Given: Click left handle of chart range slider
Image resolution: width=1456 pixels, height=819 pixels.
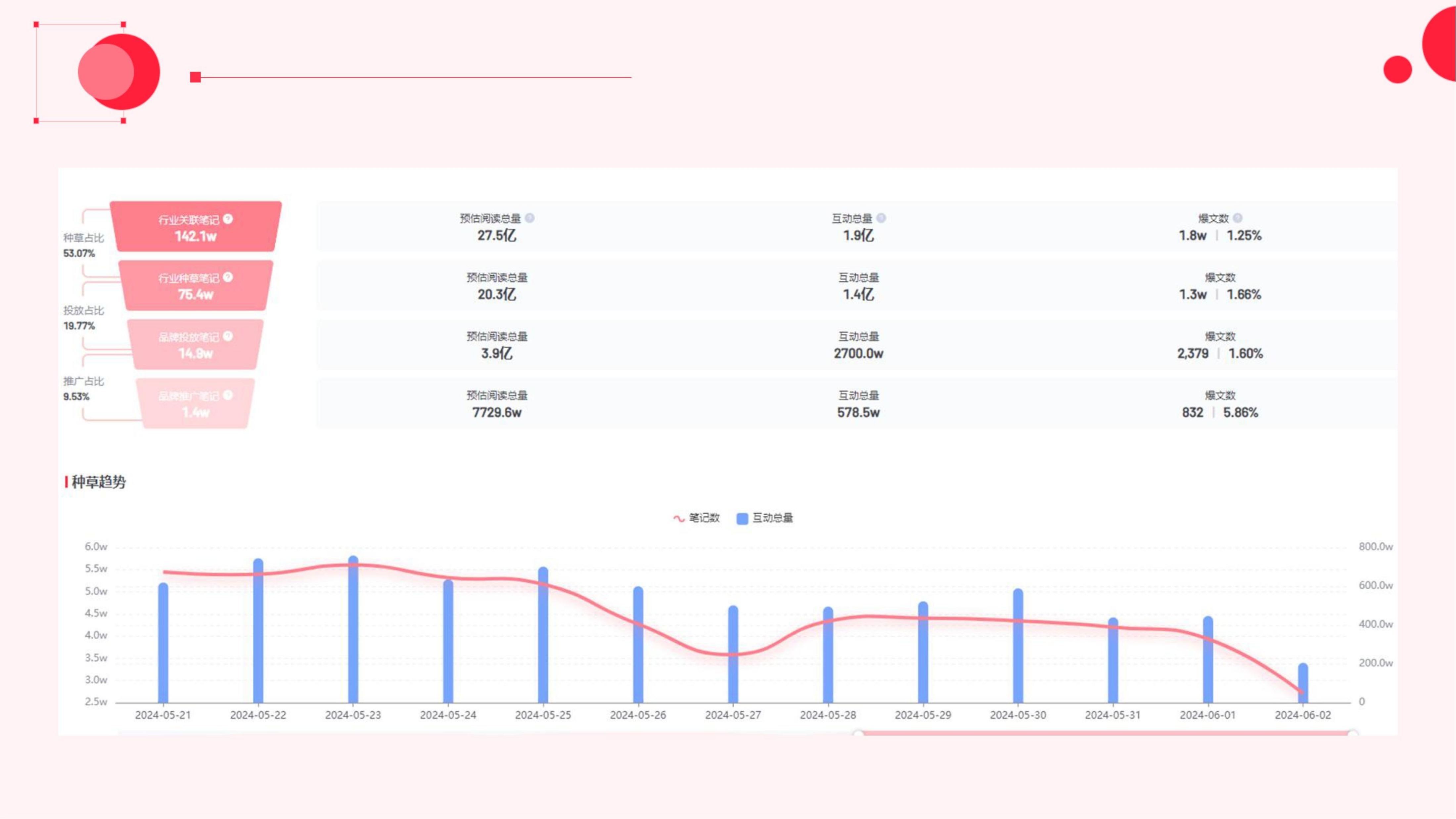Looking at the screenshot, I should tap(859, 733).
